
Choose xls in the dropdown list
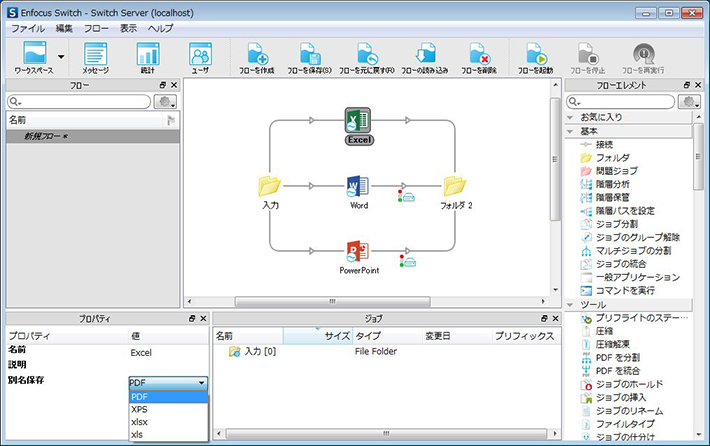168,435
